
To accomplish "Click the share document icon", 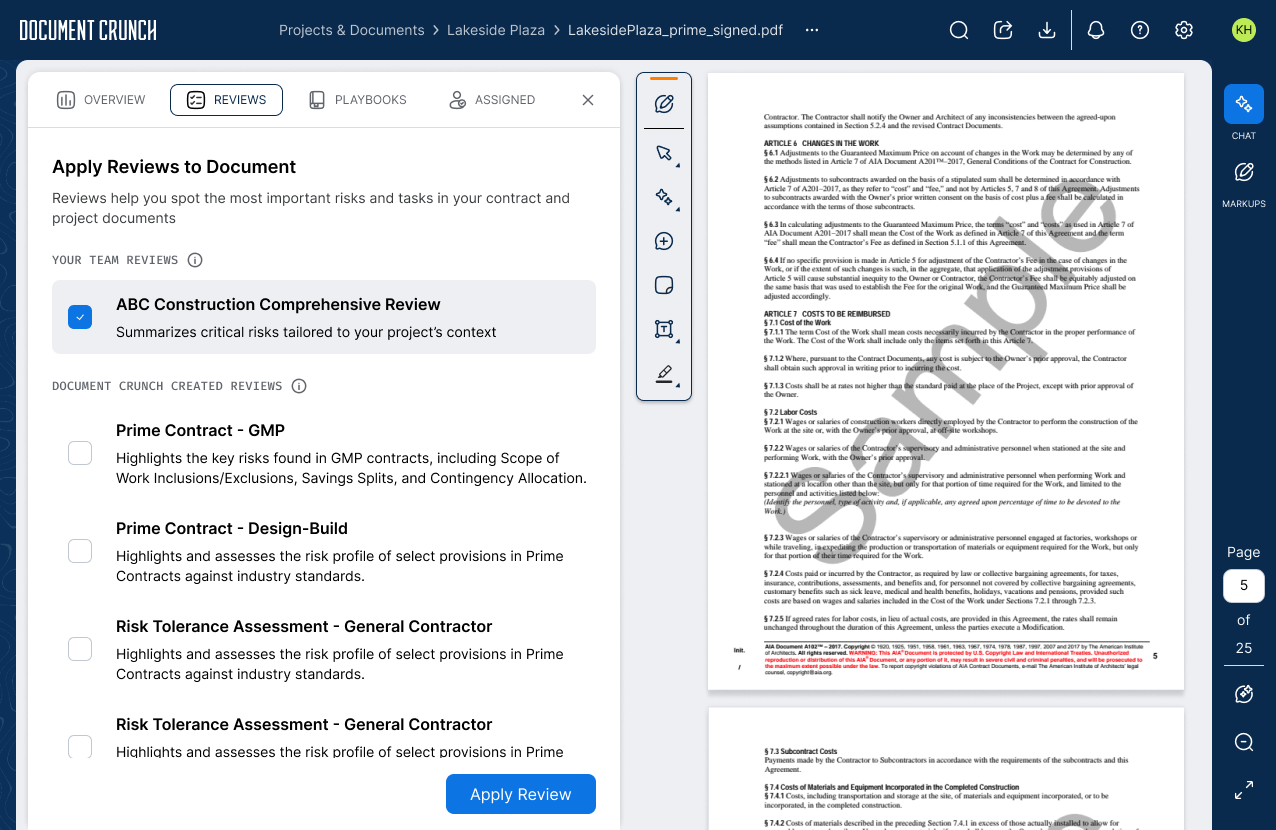I will (x=1003, y=30).
